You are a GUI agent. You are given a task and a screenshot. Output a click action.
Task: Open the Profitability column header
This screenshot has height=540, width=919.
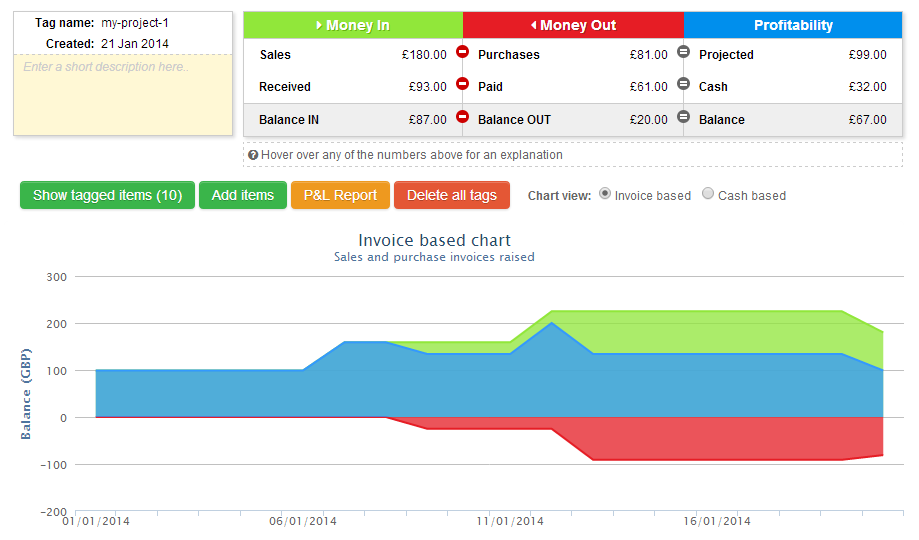pyautogui.click(x=793, y=25)
